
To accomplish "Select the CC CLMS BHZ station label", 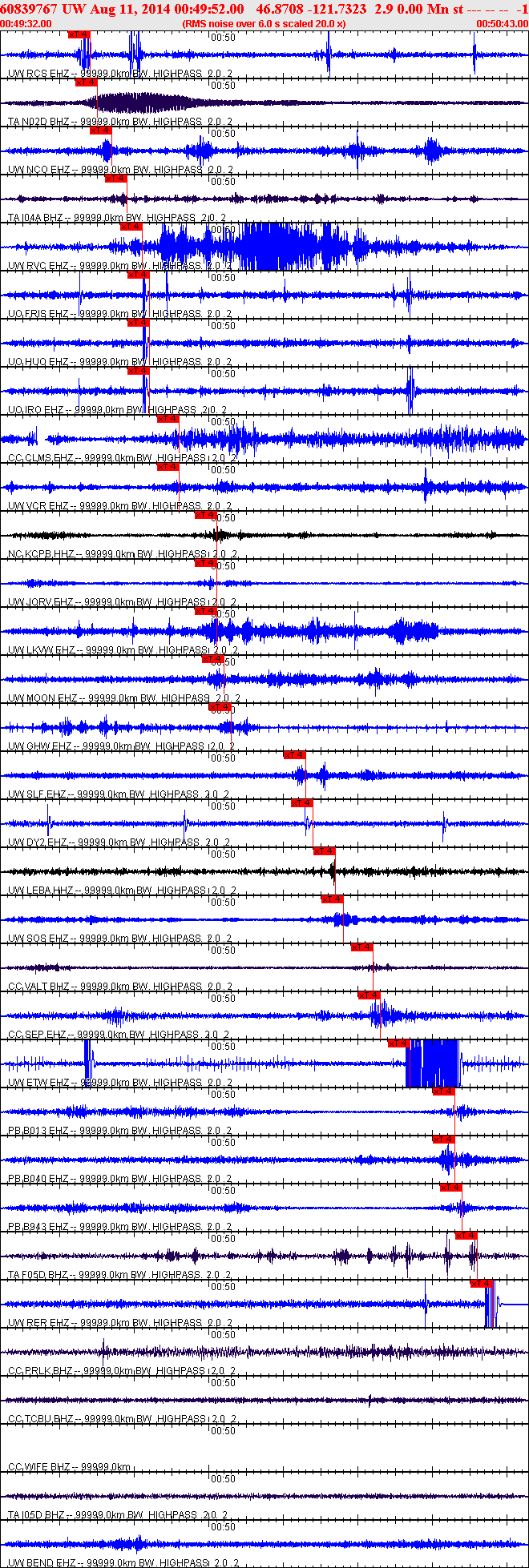I will pos(42,458).
